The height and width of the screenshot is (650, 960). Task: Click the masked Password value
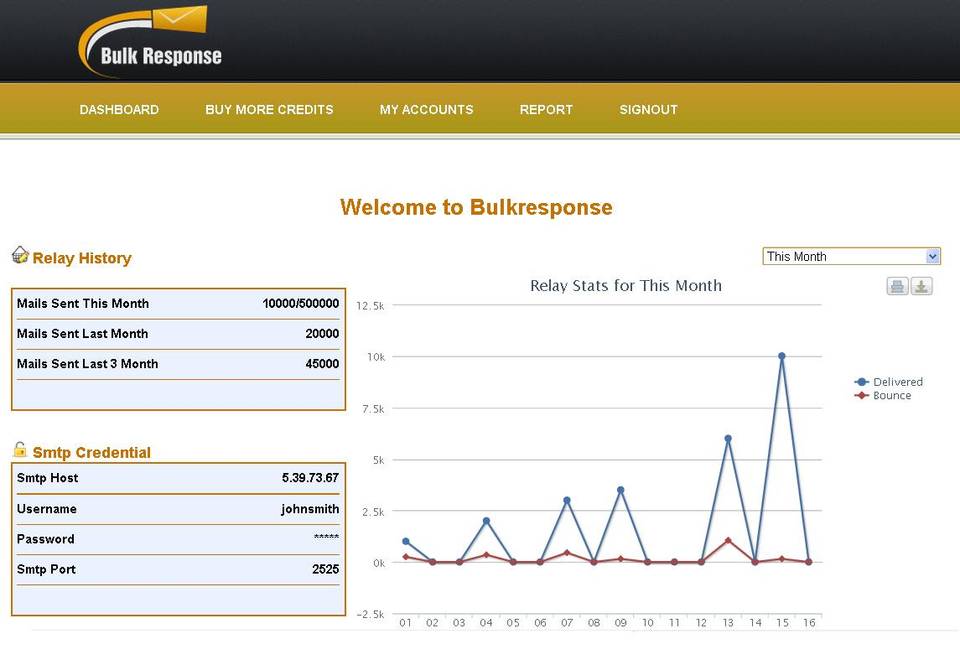326,540
